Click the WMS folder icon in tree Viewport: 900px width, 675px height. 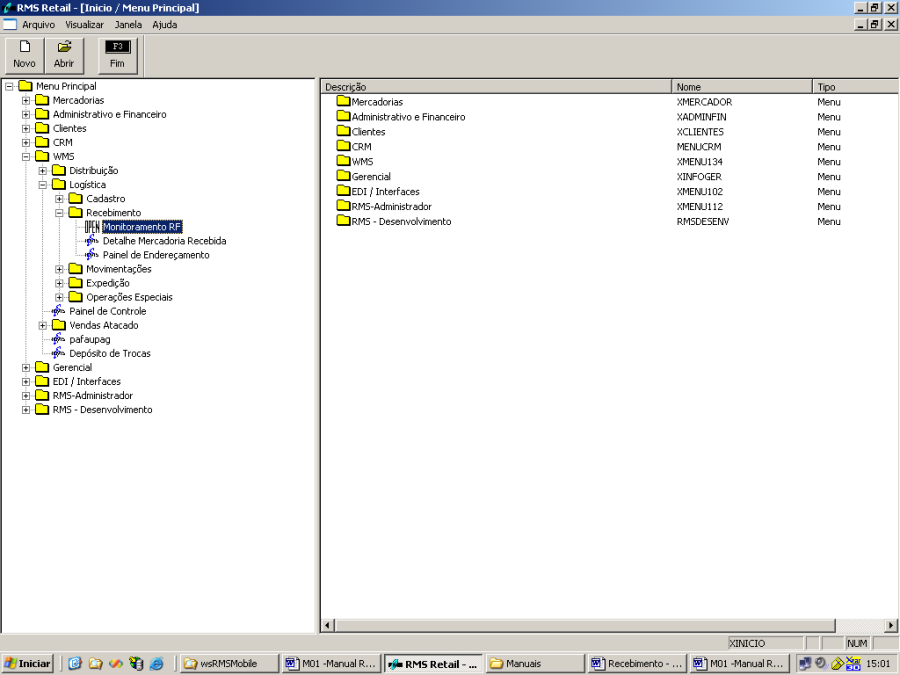pyautogui.click(x=42, y=156)
